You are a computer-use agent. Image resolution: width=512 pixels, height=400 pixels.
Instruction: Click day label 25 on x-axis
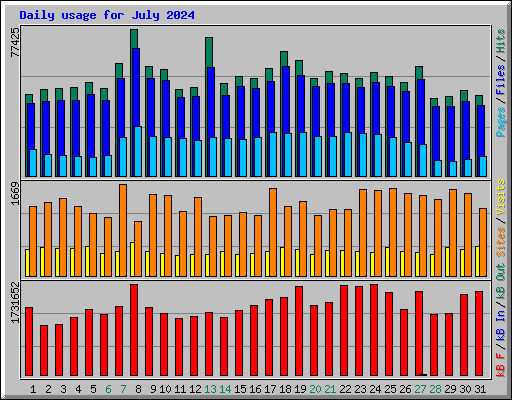coord(390,389)
